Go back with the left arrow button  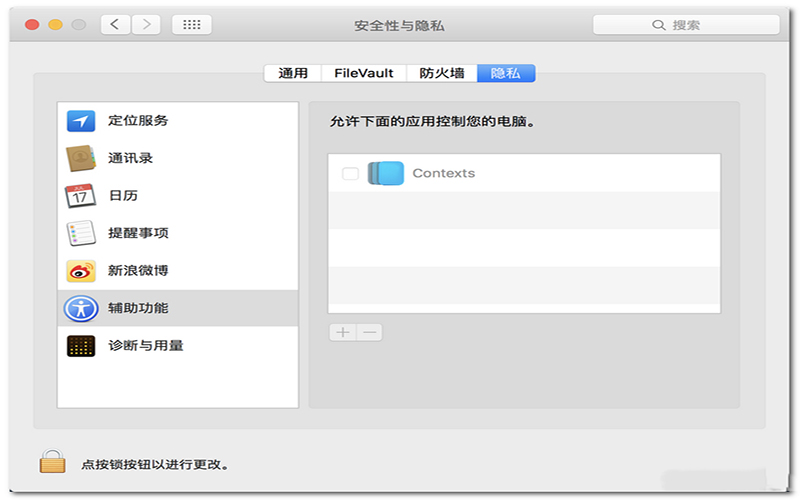click(115, 24)
